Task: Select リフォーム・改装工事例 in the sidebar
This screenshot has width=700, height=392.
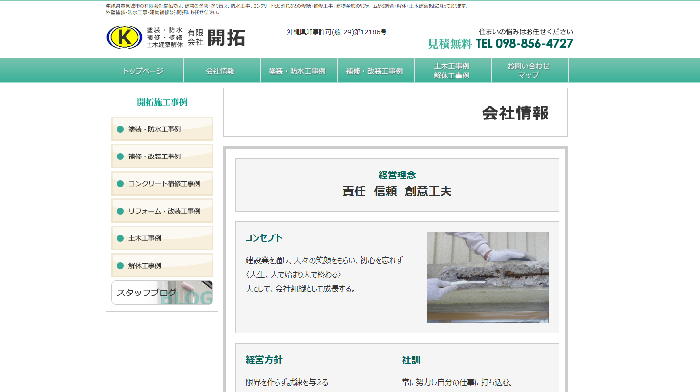Action: tap(162, 211)
